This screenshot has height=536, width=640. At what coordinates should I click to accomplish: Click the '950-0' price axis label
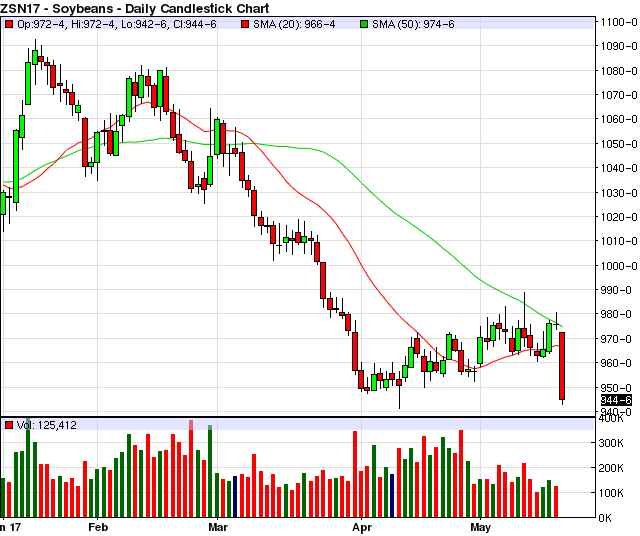click(x=616, y=387)
